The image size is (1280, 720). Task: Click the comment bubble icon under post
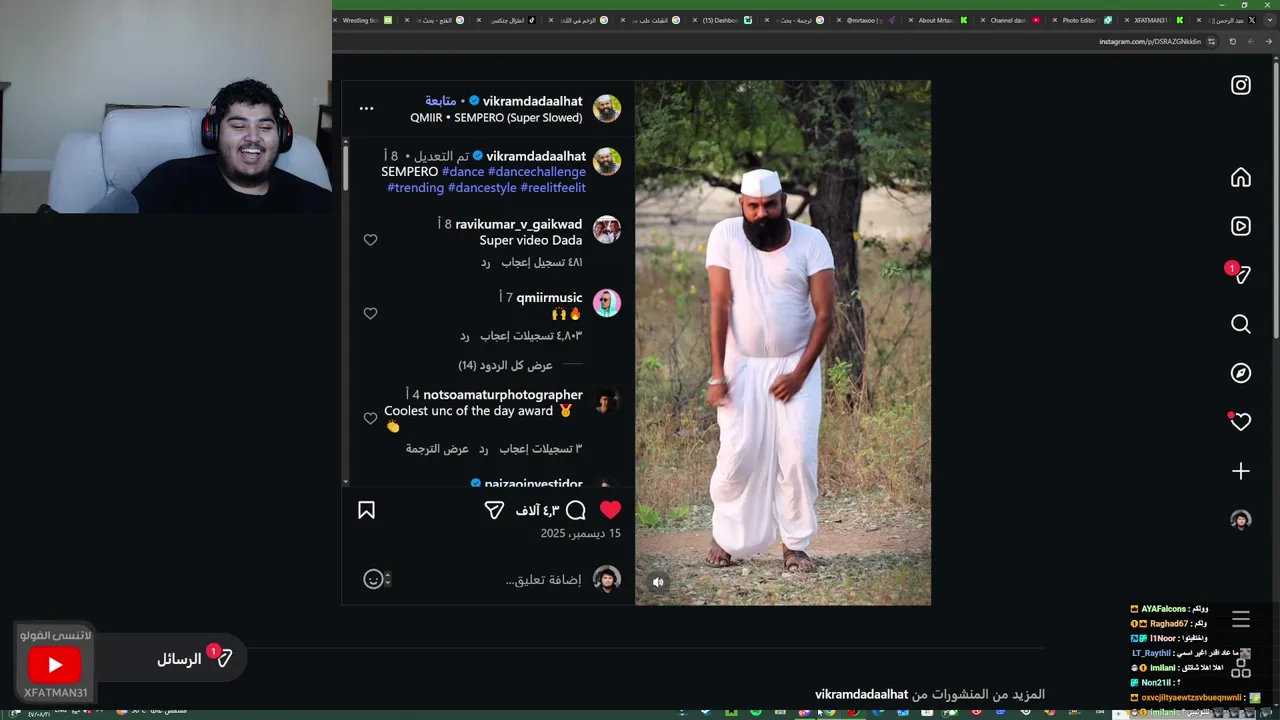pos(576,510)
